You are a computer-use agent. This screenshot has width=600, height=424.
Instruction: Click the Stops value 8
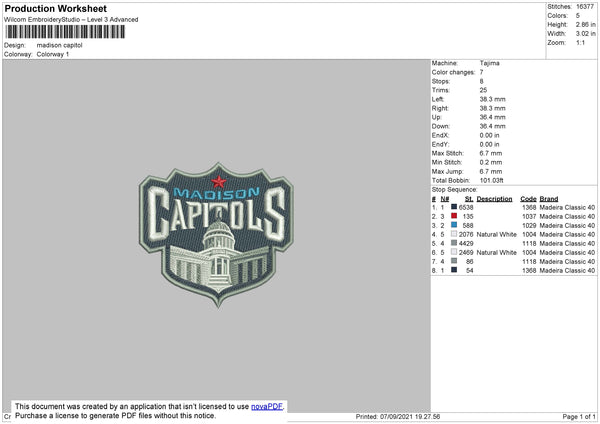[x=481, y=81]
